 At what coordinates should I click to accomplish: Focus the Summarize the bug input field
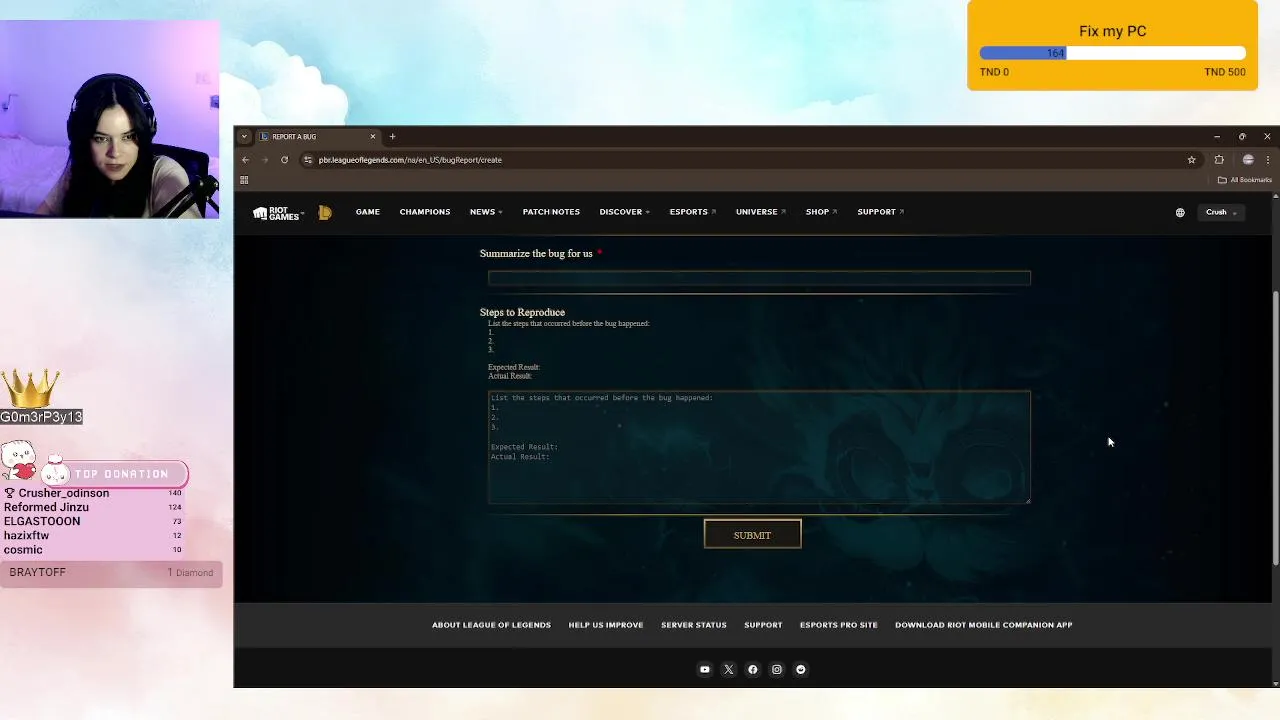[x=759, y=278]
